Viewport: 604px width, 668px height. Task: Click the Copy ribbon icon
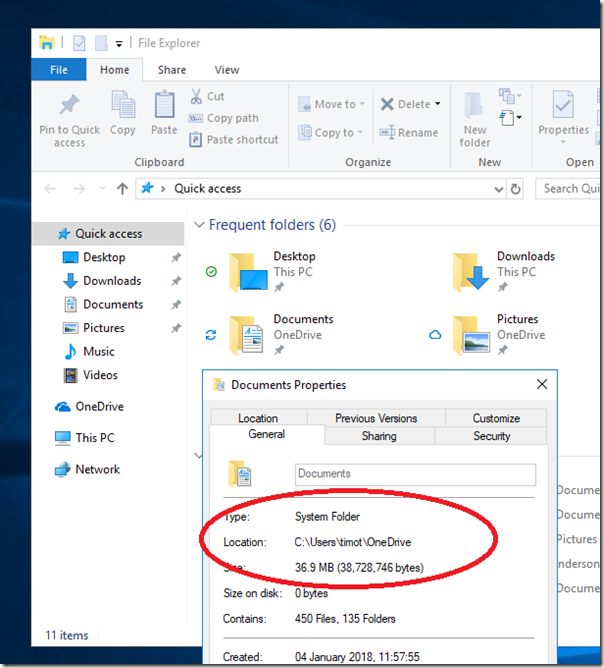(123, 104)
